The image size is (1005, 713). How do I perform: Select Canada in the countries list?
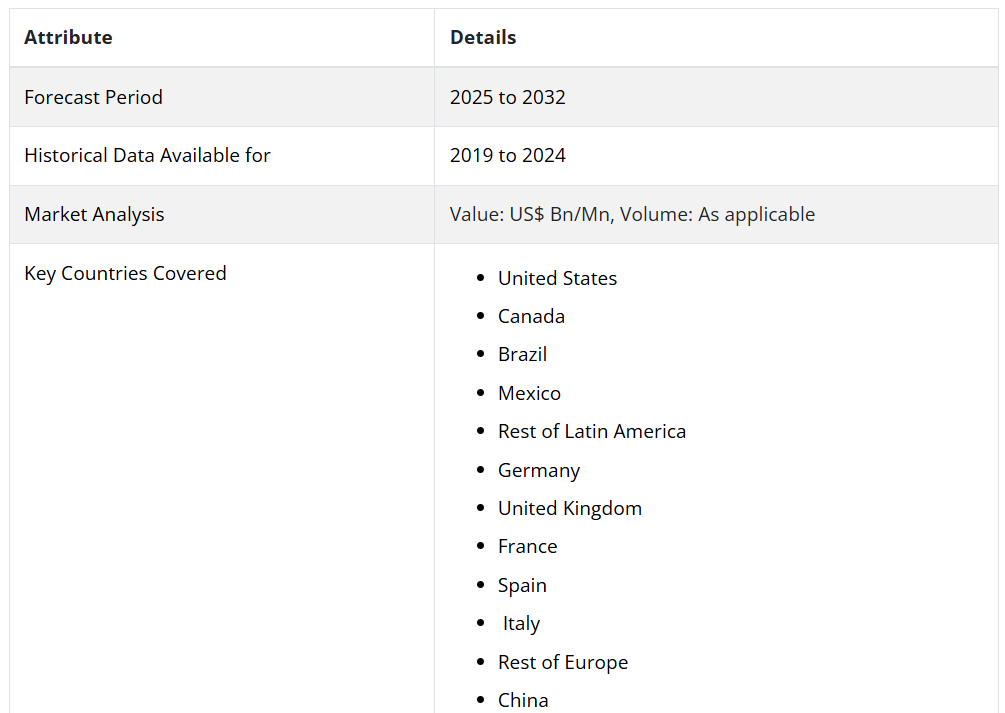tap(531, 317)
